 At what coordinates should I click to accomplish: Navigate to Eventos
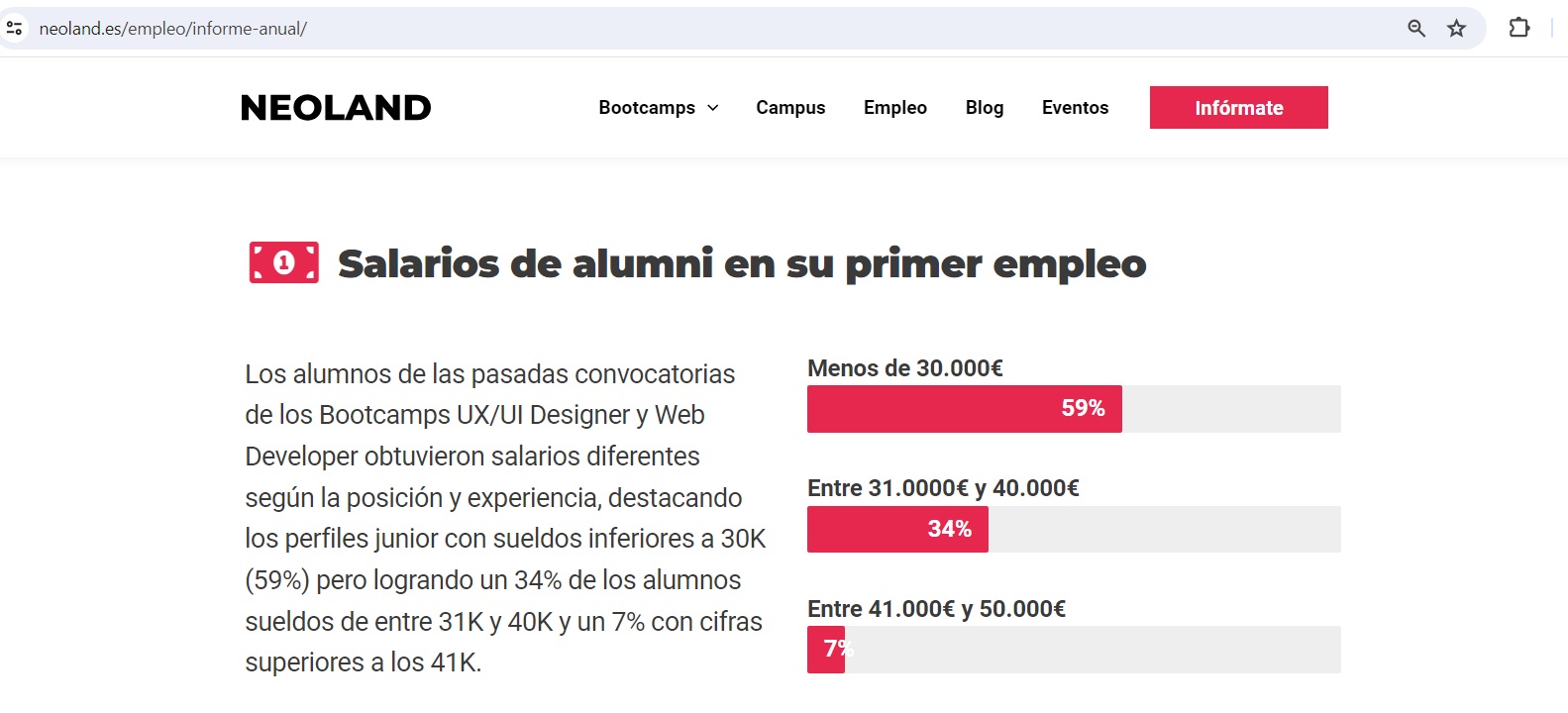(1075, 108)
